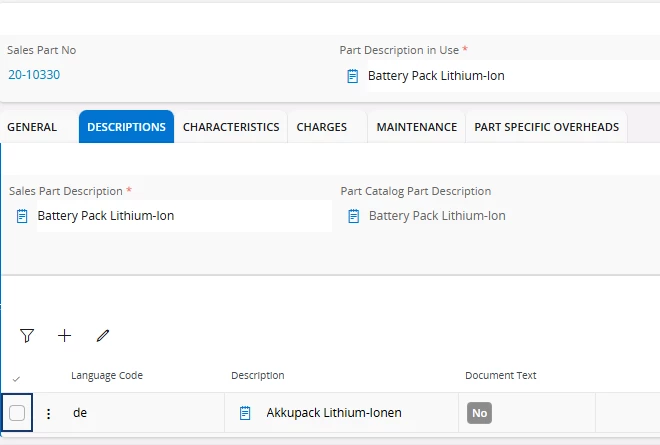The image size is (660, 445).
Task: Select the Descriptions tab
Action: click(126, 127)
